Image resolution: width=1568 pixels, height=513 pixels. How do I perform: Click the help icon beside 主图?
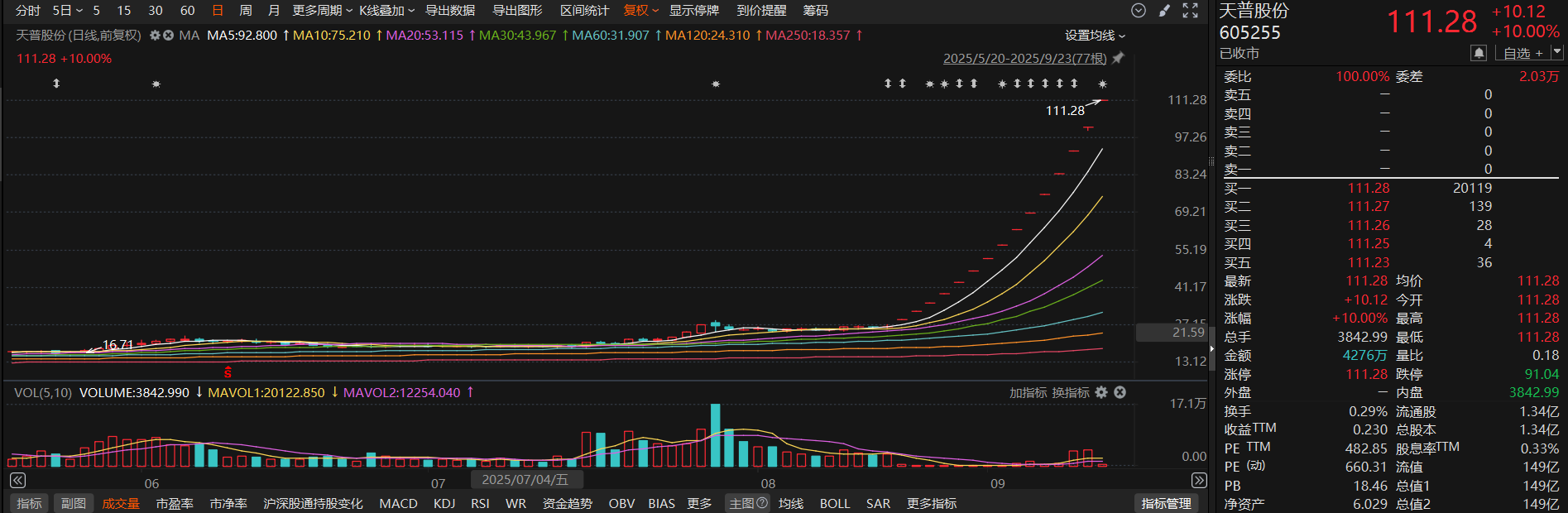tap(762, 503)
